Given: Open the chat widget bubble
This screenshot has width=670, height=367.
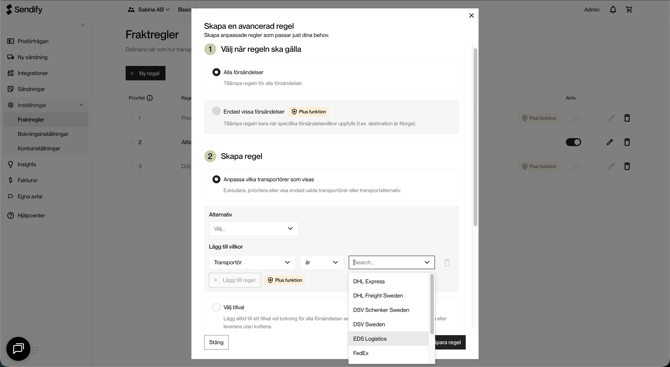Looking at the screenshot, I should tap(18, 349).
